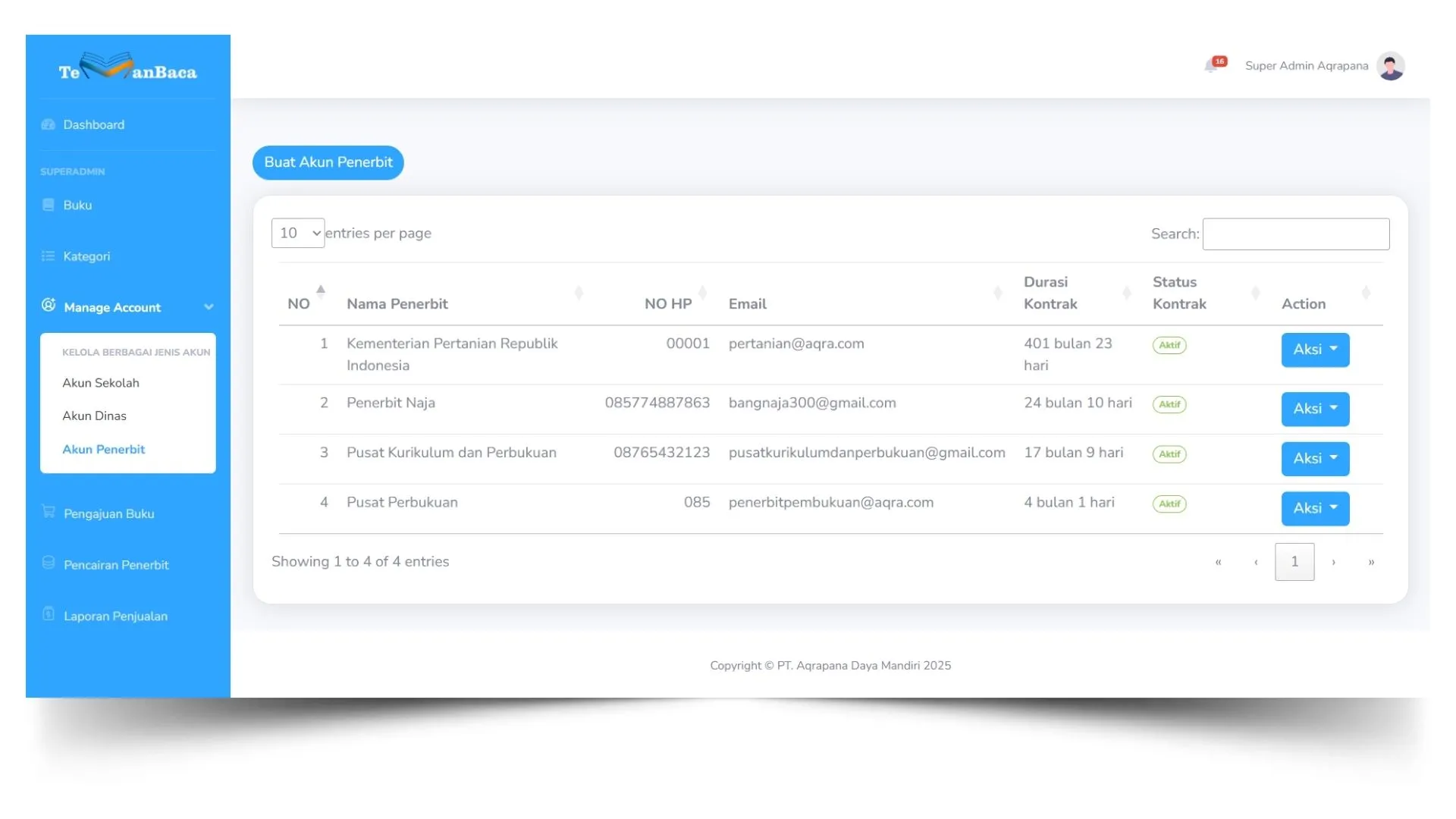Open Laporan Penjualan in the sidebar
Screen dimensions: 1456x819
[x=115, y=617]
